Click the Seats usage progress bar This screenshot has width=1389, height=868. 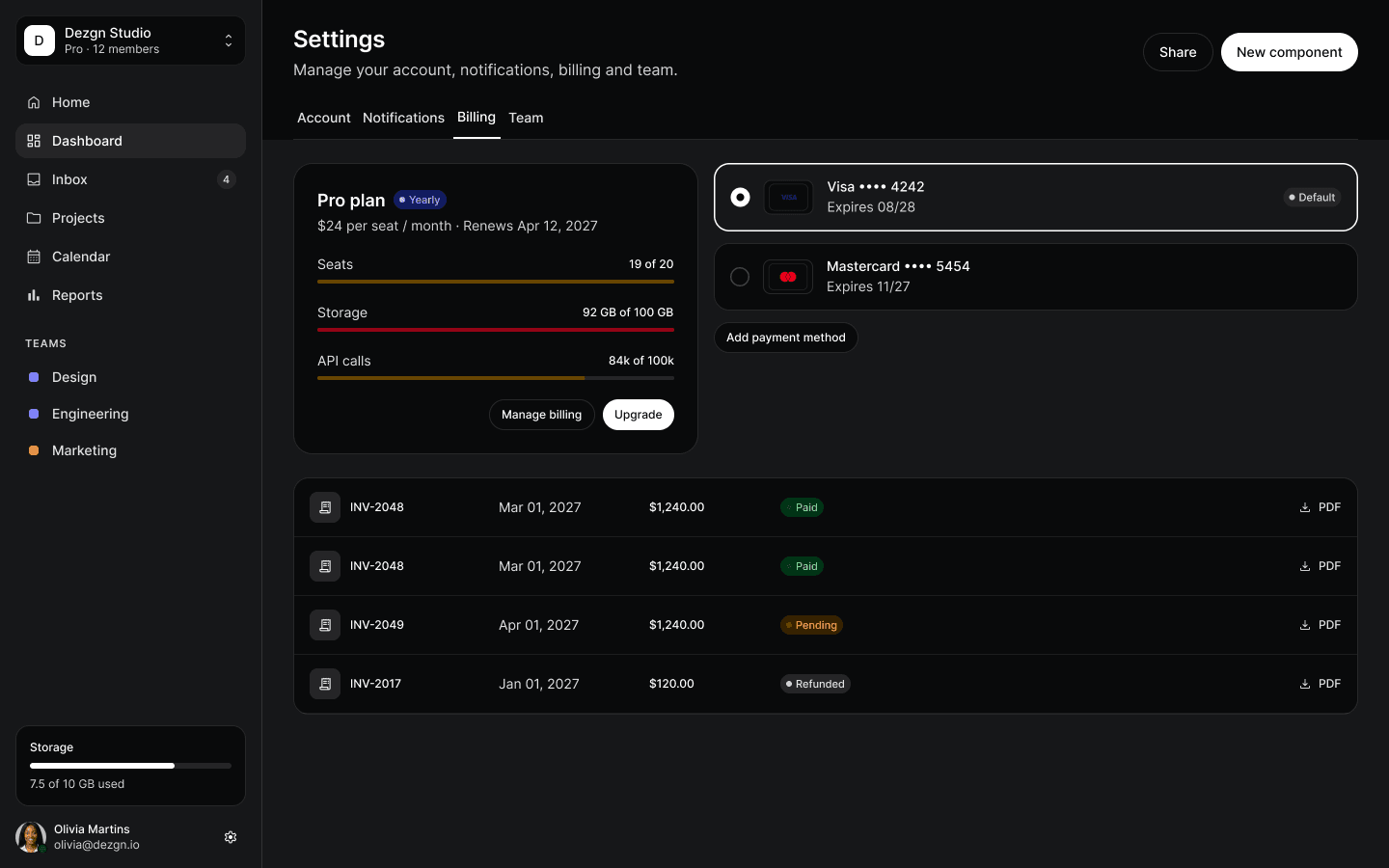(496, 282)
